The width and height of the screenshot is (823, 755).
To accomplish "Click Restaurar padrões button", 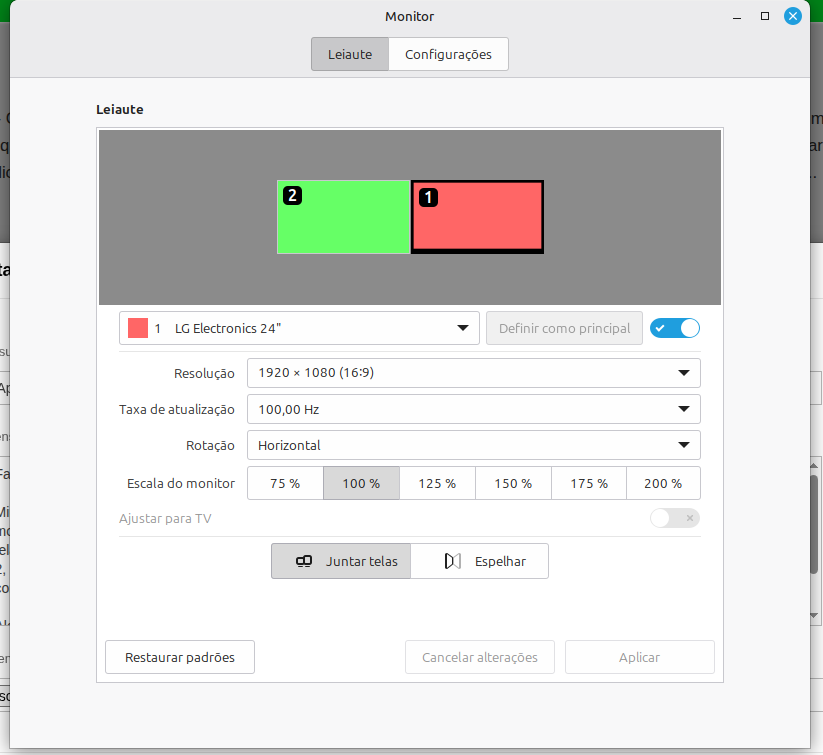I will pyautogui.click(x=180, y=657).
